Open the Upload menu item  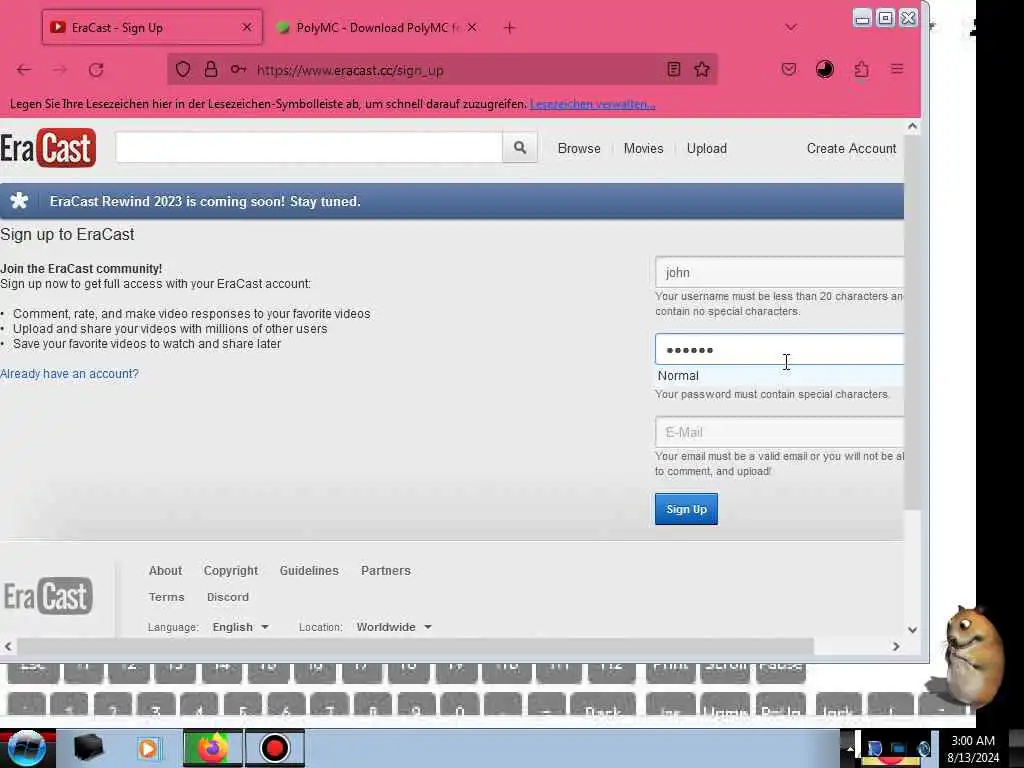(x=707, y=148)
